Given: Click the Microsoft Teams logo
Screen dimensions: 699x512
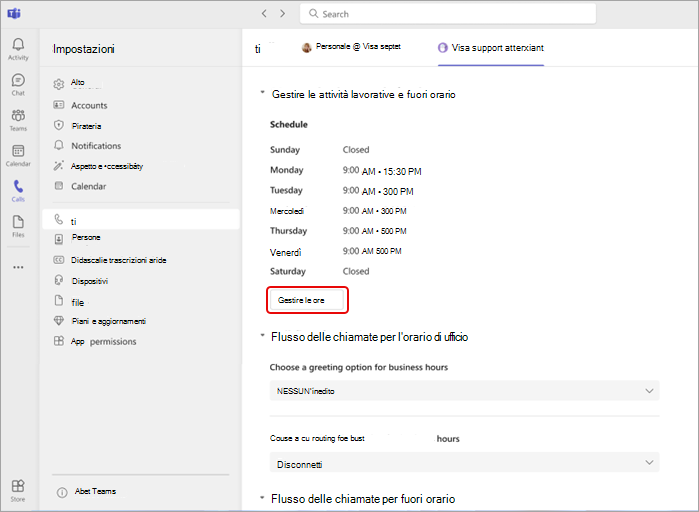Looking at the screenshot, I should tap(14, 14).
